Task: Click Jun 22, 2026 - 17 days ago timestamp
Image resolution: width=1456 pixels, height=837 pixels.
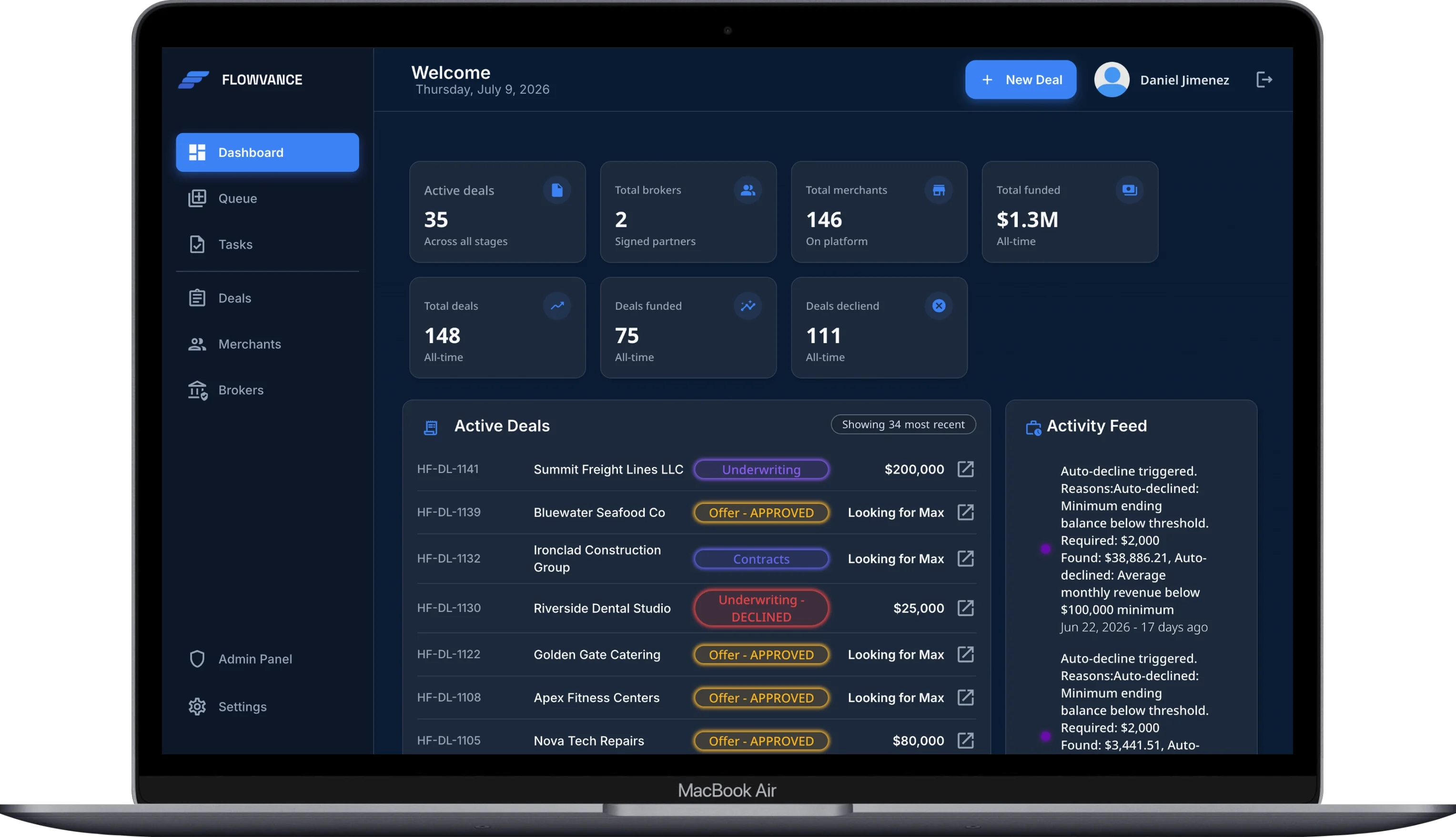Action: (1134, 627)
